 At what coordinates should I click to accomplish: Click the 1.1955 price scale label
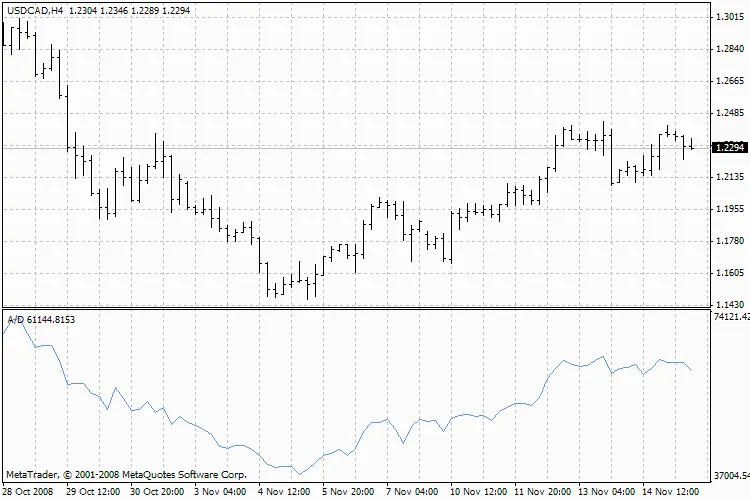[729, 209]
